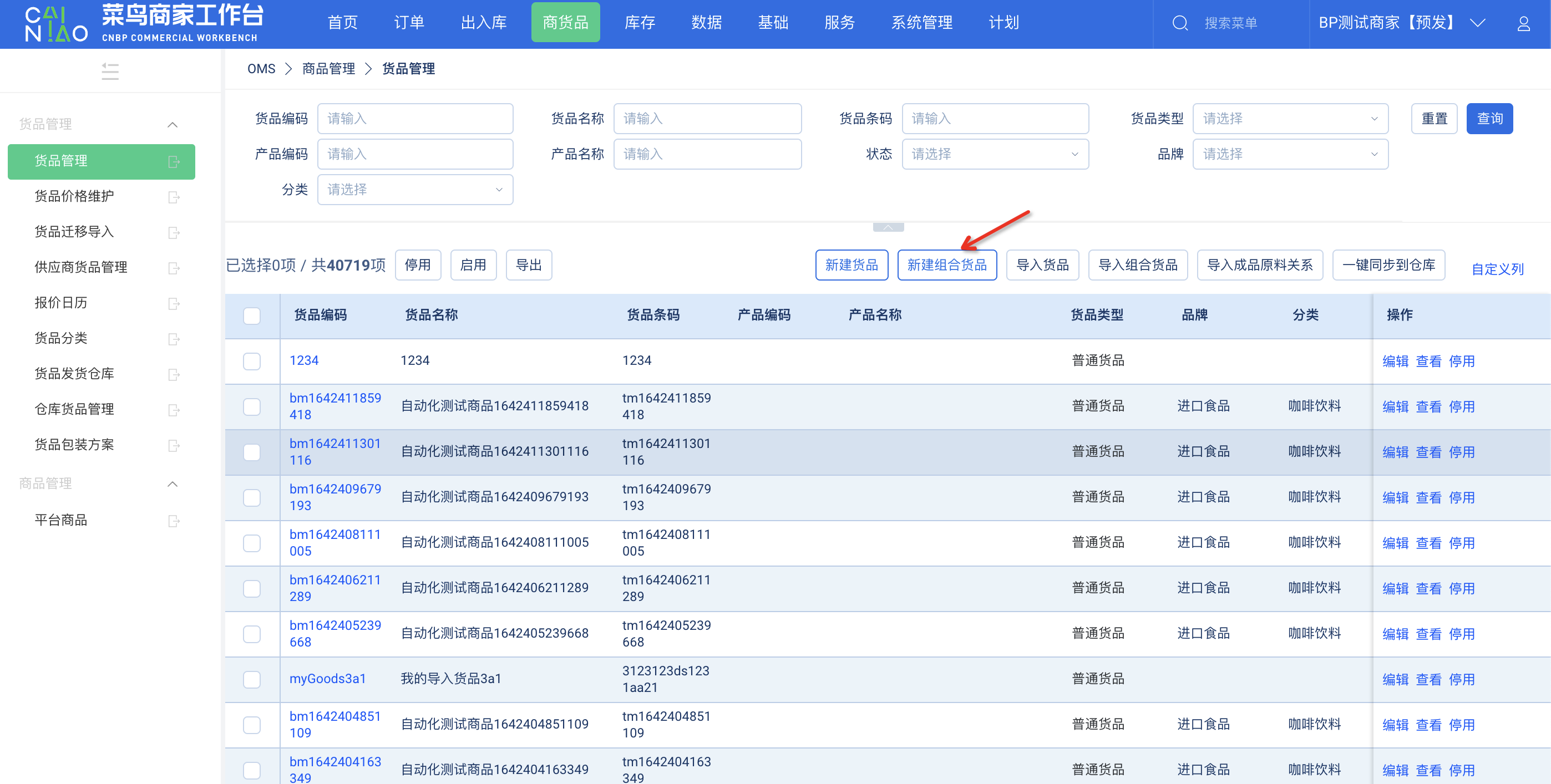This screenshot has width=1551, height=784.
Task: Click the open-in-new icon beside 平台商品
Action: (x=174, y=521)
